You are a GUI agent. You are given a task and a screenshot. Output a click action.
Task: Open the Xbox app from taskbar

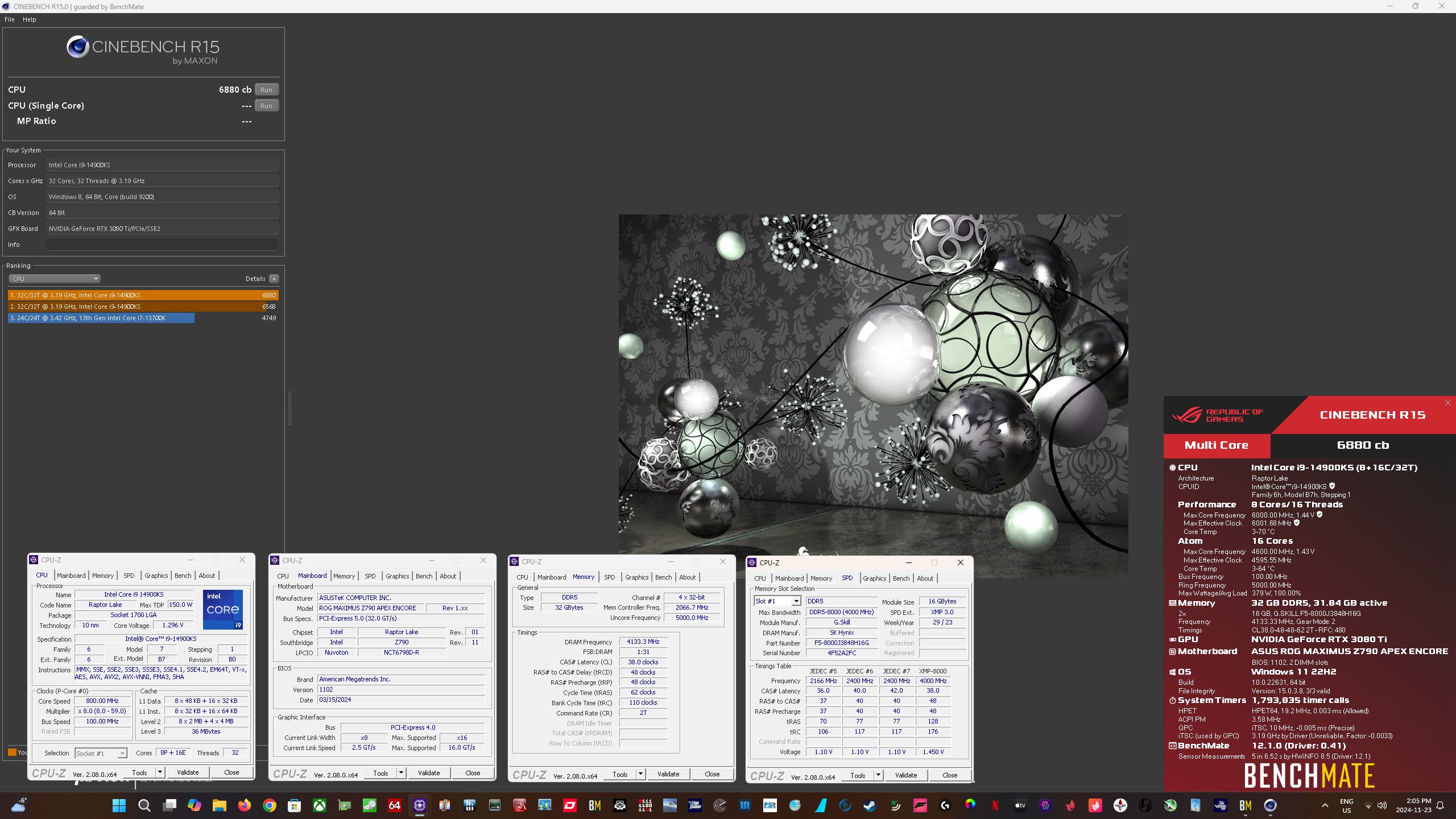(320, 805)
